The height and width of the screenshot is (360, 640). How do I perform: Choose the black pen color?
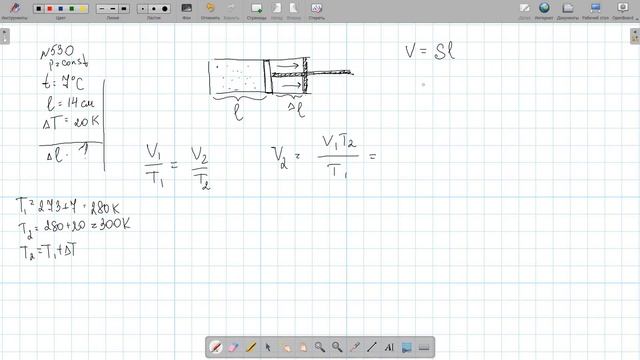(39, 9)
